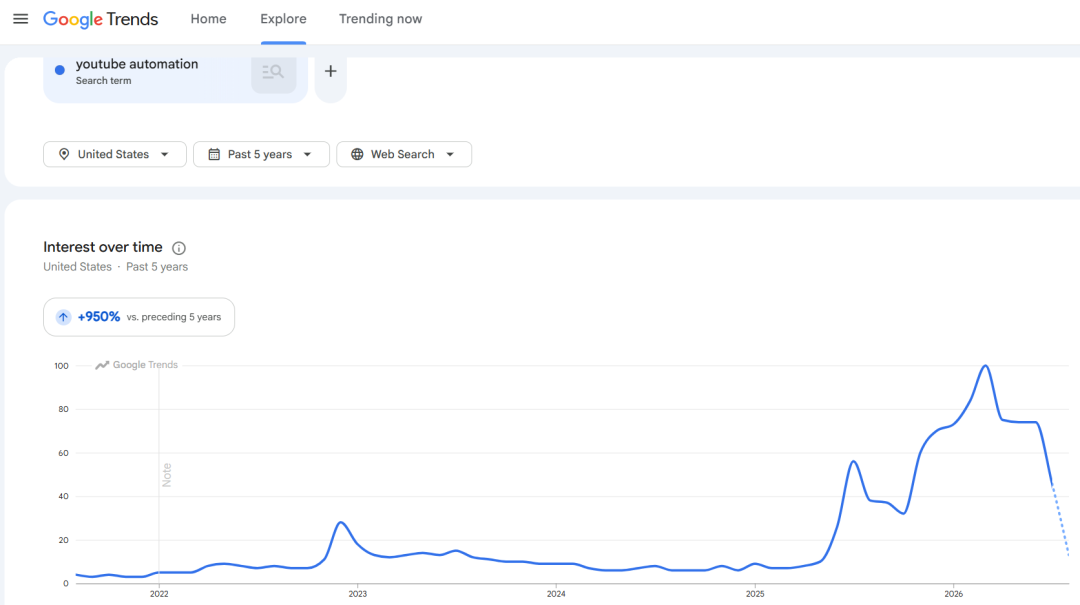Click the +950% change badge
Screen dimensions: 1080x605
138,317
